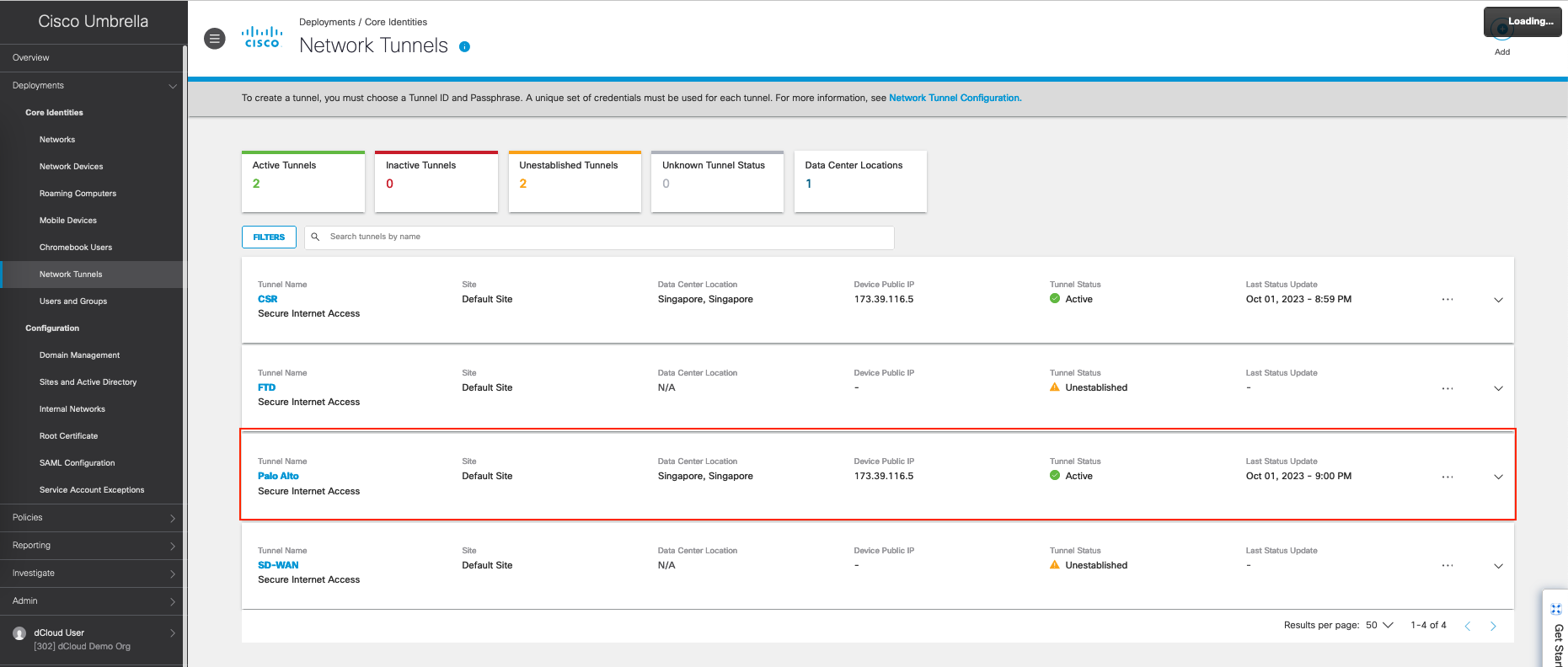Open the Palo Alto tunnel link
The image size is (1568, 667).
click(x=278, y=476)
